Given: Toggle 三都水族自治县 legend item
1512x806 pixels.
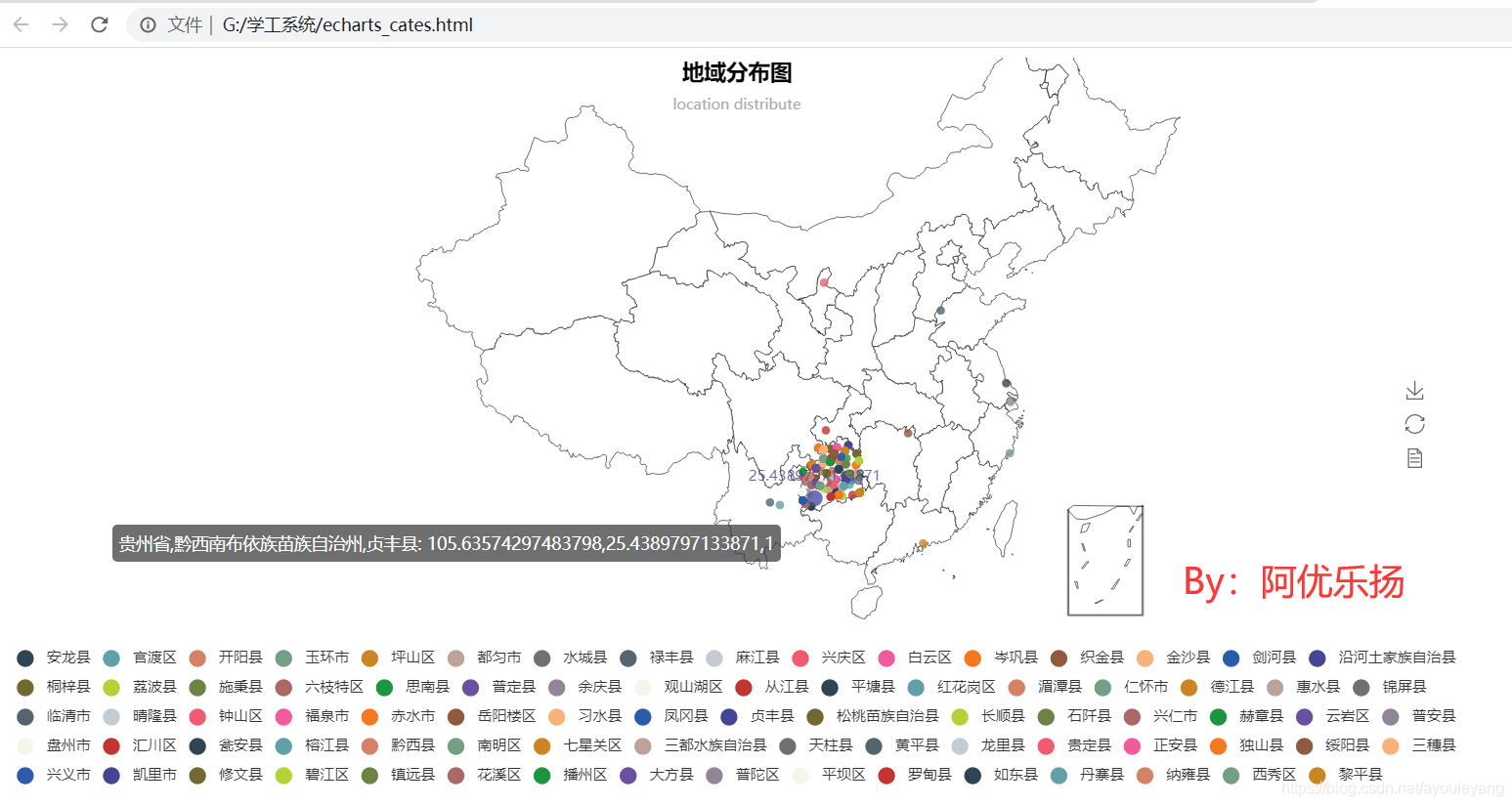Looking at the screenshot, I should click(701, 745).
